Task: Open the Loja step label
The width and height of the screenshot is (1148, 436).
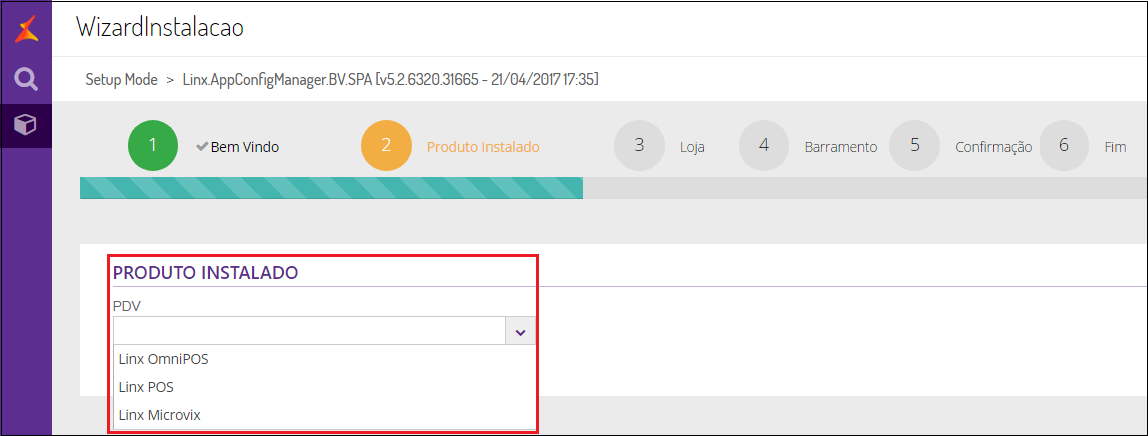Action: pos(692,147)
